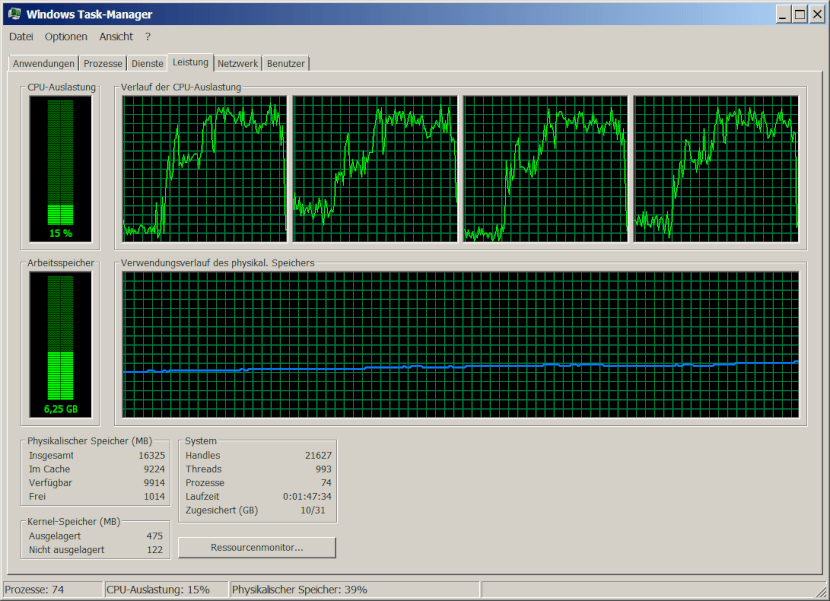Click the Im Cache value 9224

(154, 469)
